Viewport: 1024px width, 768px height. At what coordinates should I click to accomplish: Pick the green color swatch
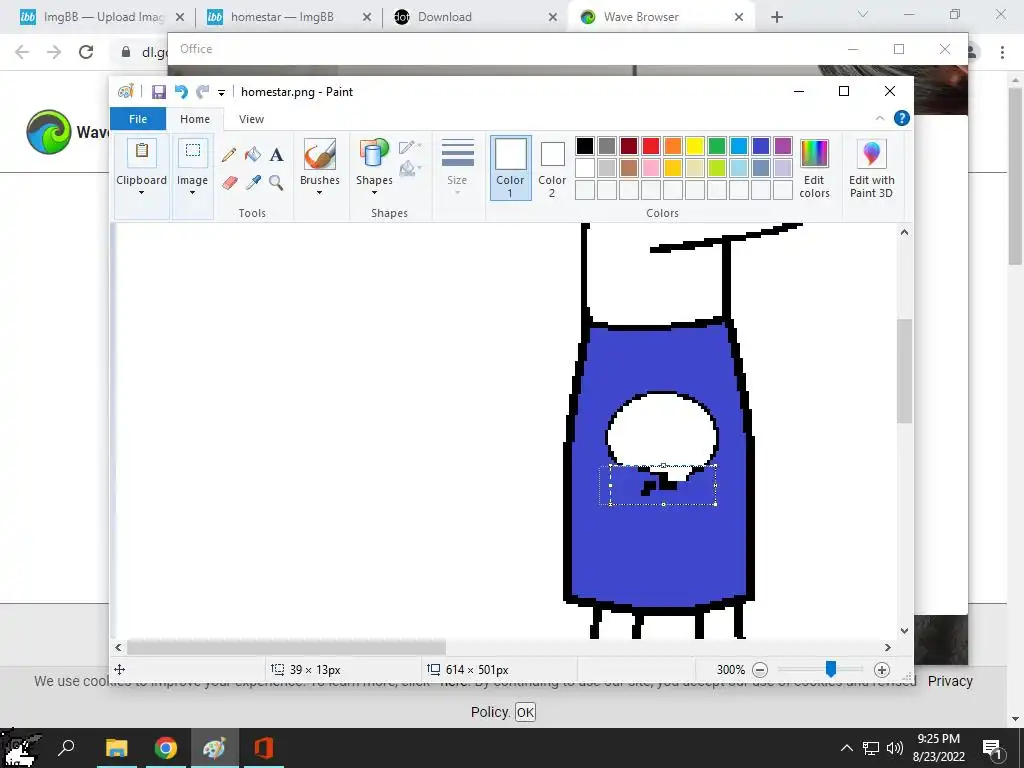[716, 146]
